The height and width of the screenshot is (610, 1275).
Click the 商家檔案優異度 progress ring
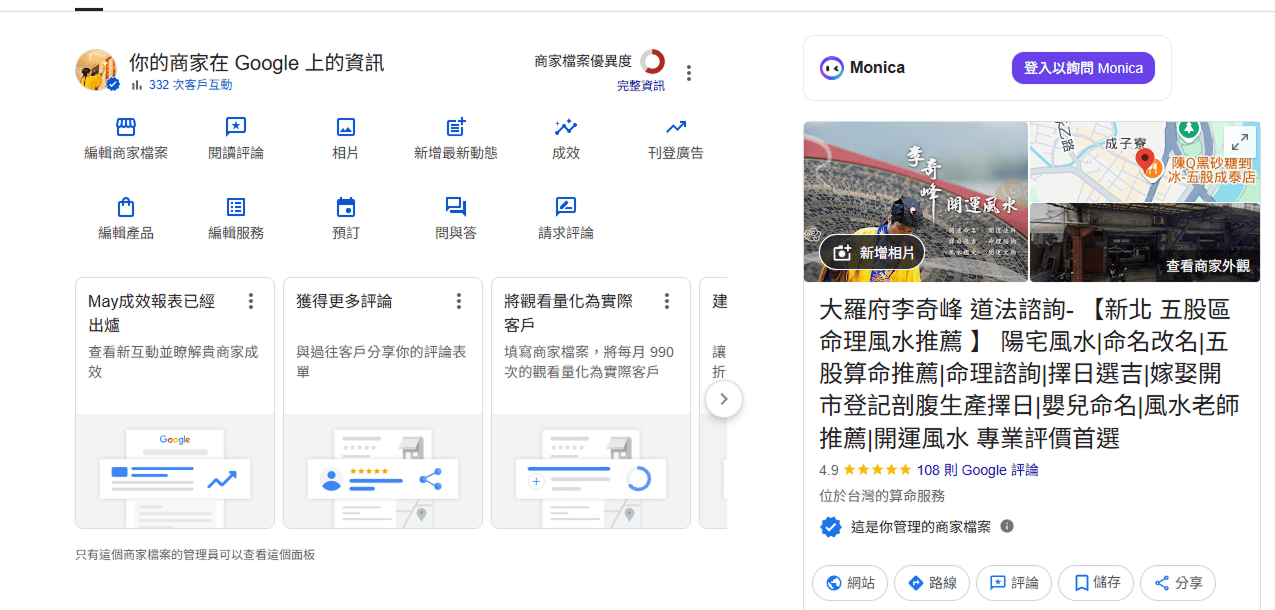[x=652, y=61]
